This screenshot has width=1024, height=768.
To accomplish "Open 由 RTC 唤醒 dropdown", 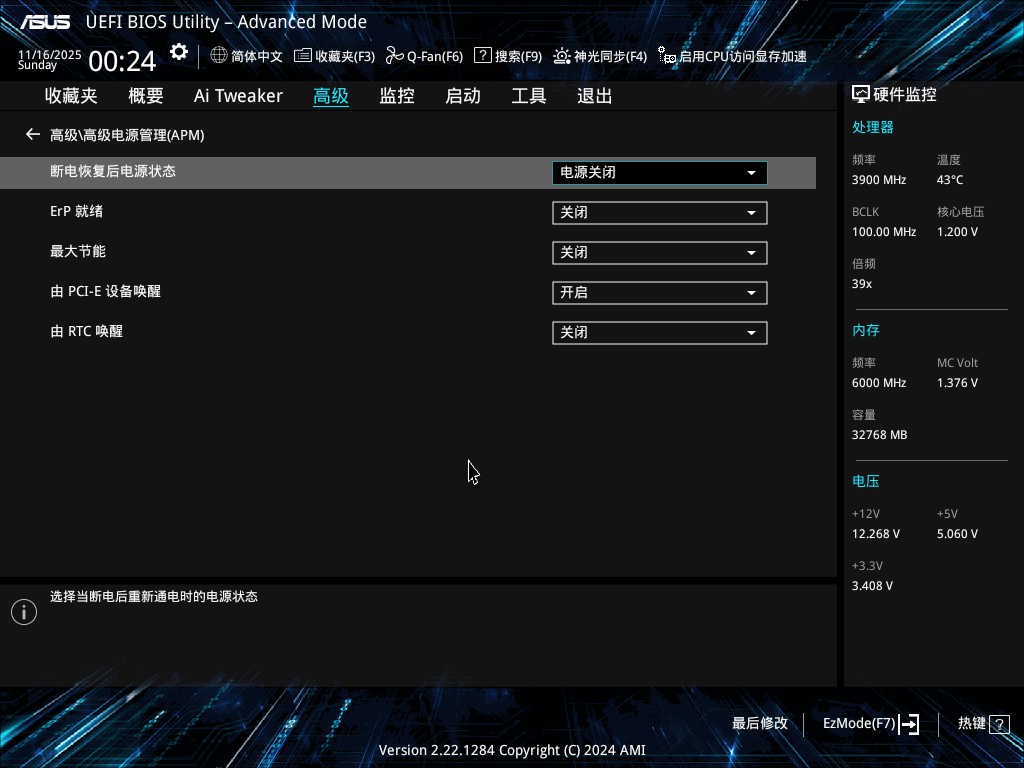I will coord(659,333).
